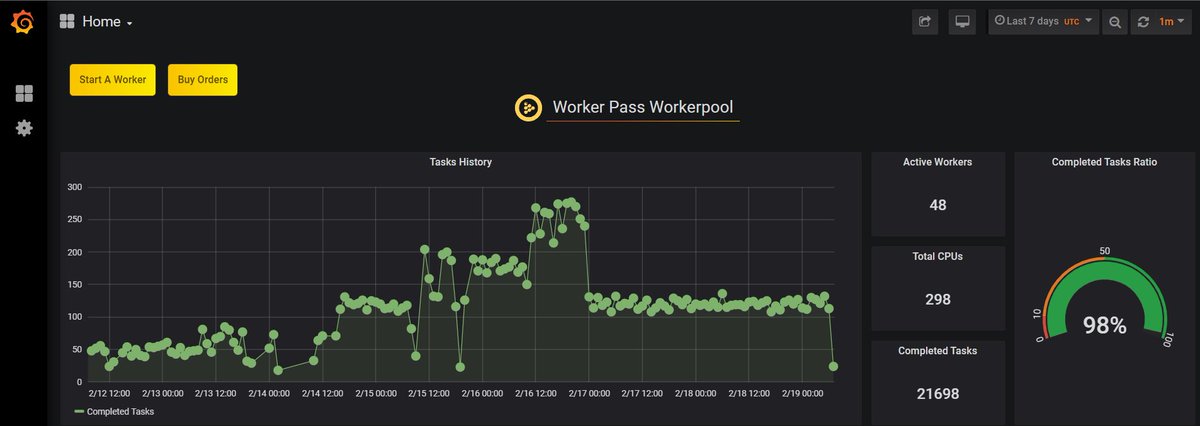Click the 150 y-axis label
The image size is (1200, 426).
[x=75, y=285]
